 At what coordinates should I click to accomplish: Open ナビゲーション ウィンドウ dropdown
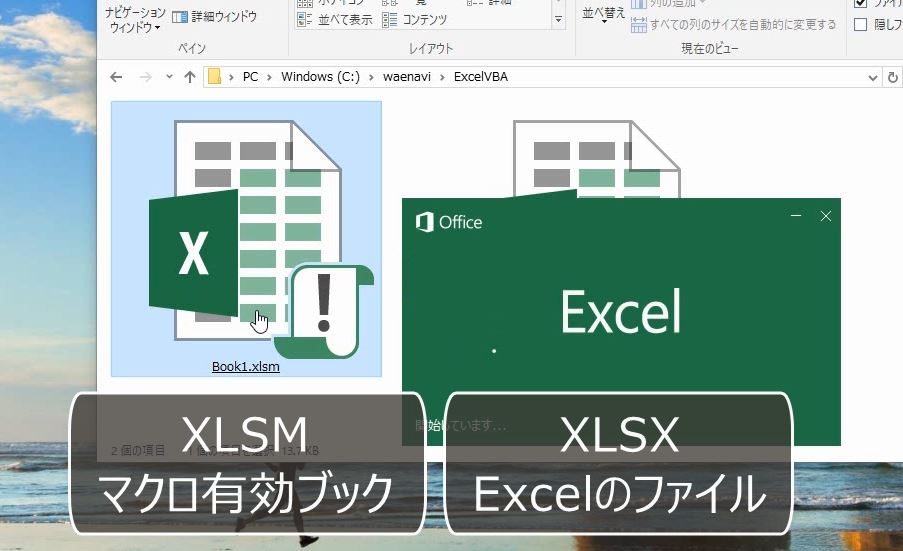point(135,20)
